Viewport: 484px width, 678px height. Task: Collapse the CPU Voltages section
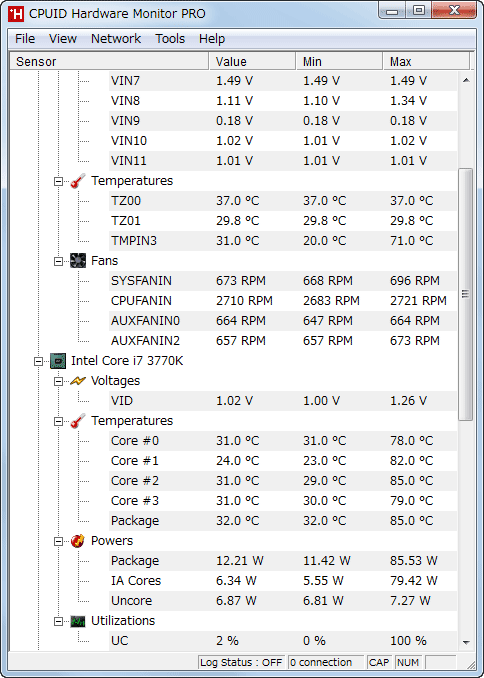tap(58, 381)
